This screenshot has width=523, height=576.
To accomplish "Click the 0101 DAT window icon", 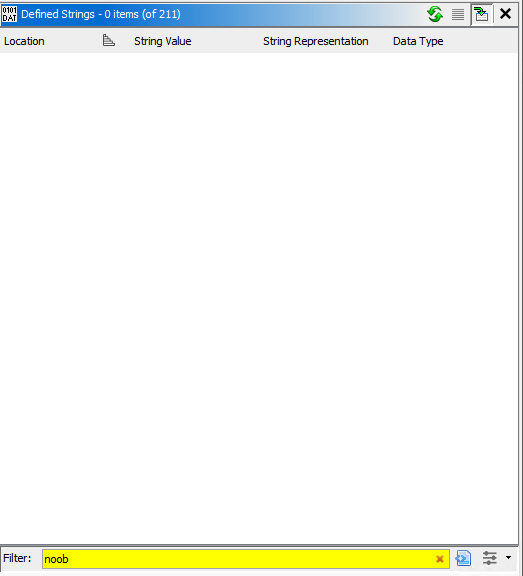I will 10,14.
